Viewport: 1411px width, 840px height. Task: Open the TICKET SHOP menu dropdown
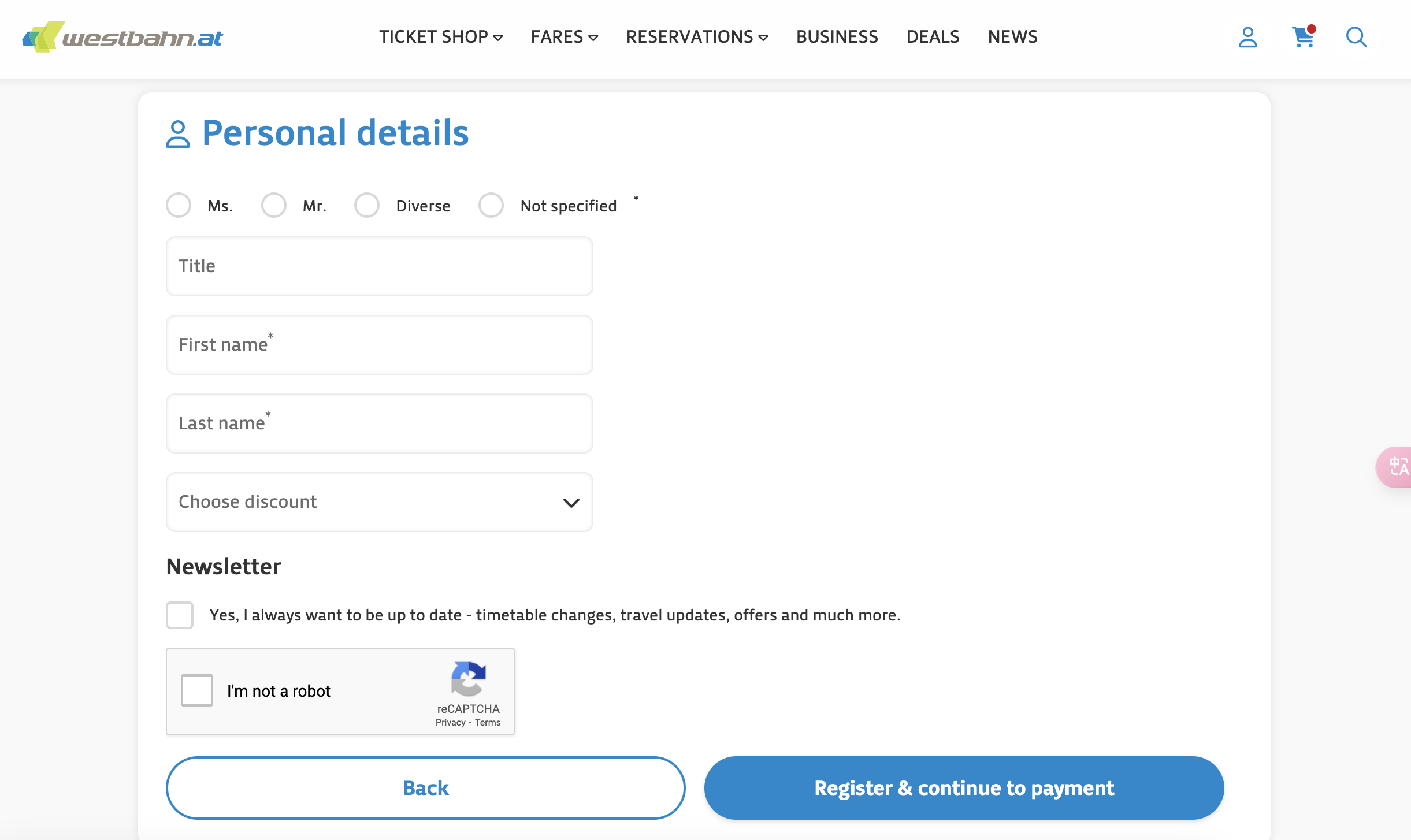tap(441, 37)
